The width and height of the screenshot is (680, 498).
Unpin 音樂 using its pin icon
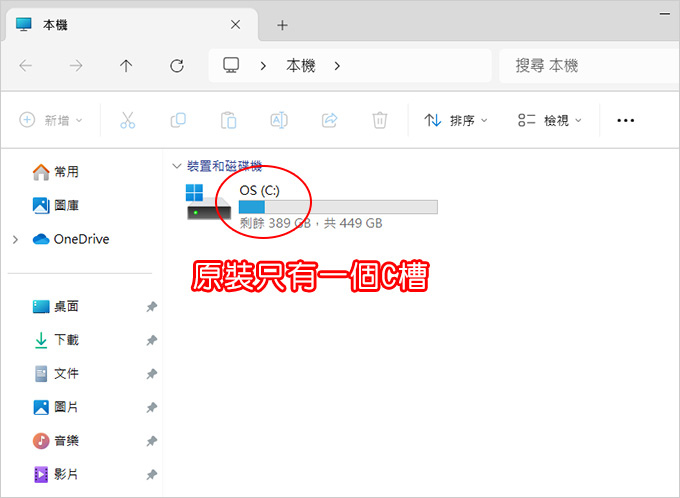151,441
